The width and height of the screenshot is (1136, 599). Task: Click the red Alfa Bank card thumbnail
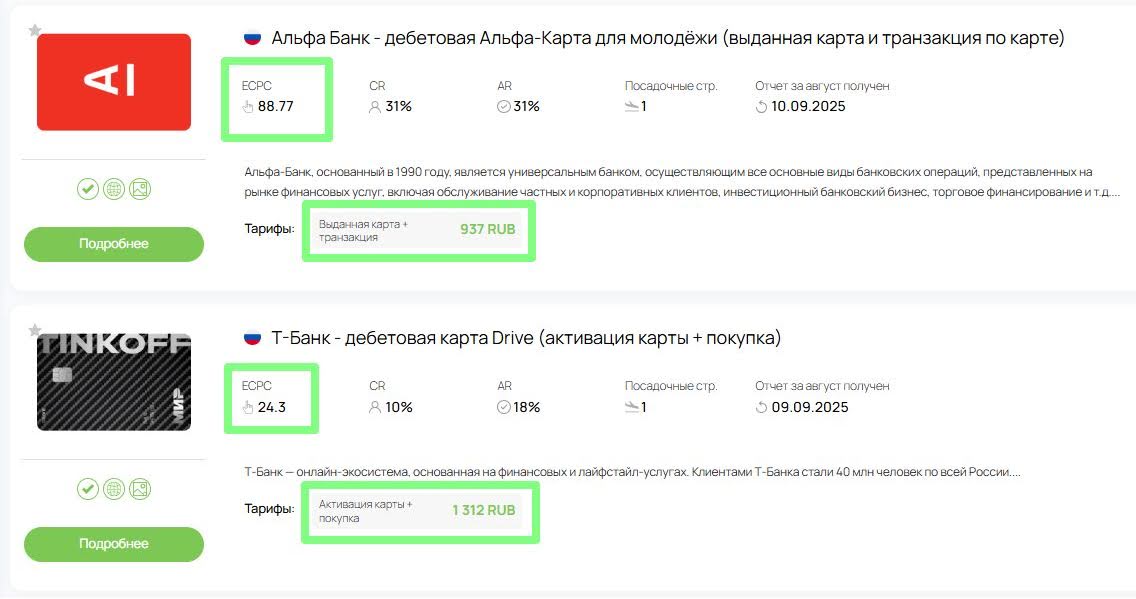(x=114, y=82)
